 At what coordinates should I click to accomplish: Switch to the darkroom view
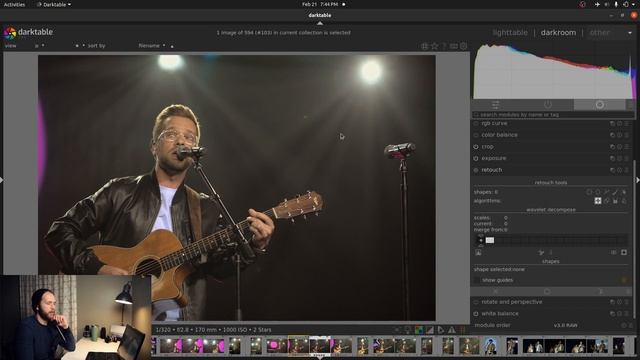click(558, 33)
